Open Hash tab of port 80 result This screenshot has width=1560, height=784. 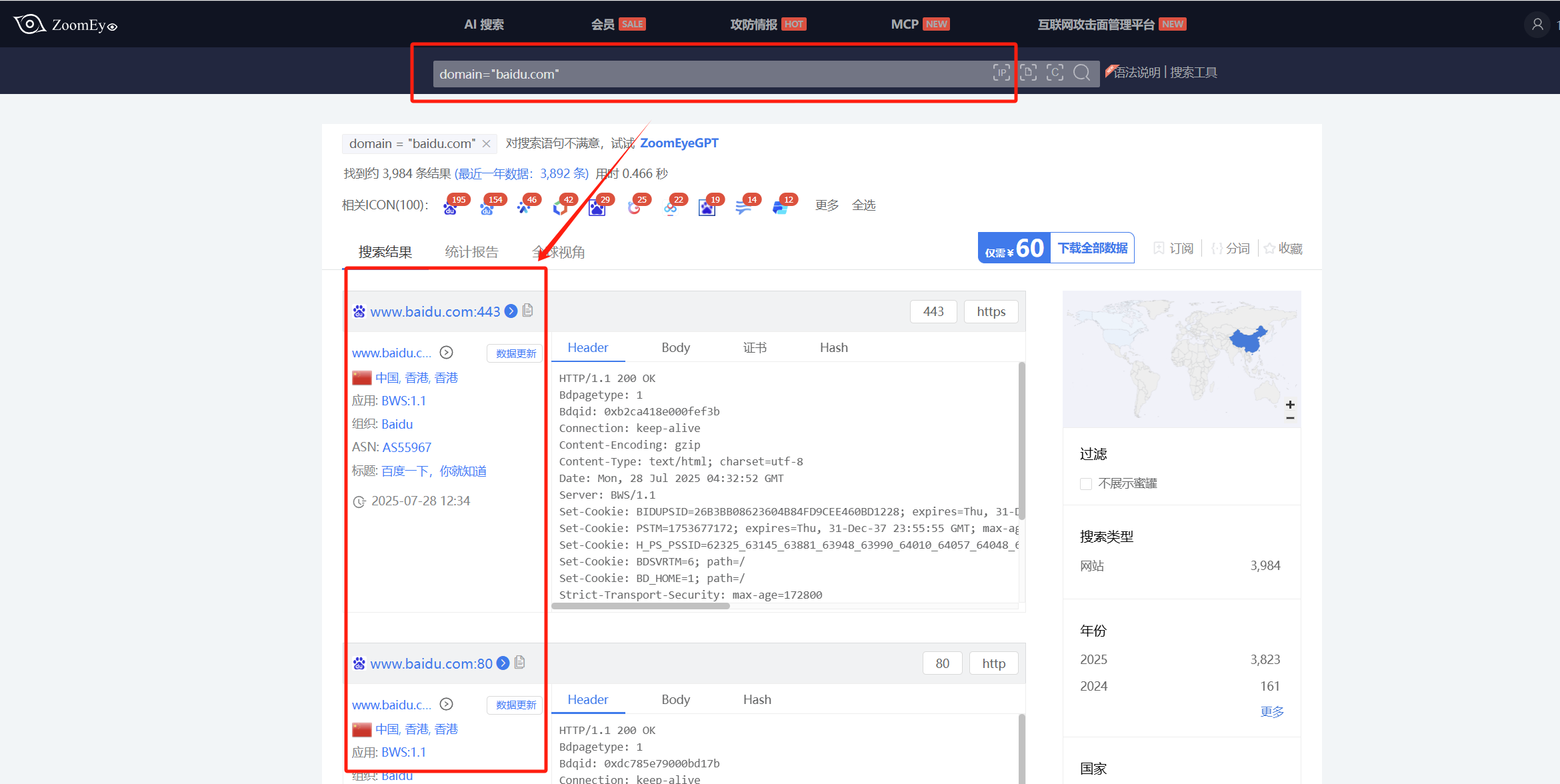pyautogui.click(x=757, y=700)
